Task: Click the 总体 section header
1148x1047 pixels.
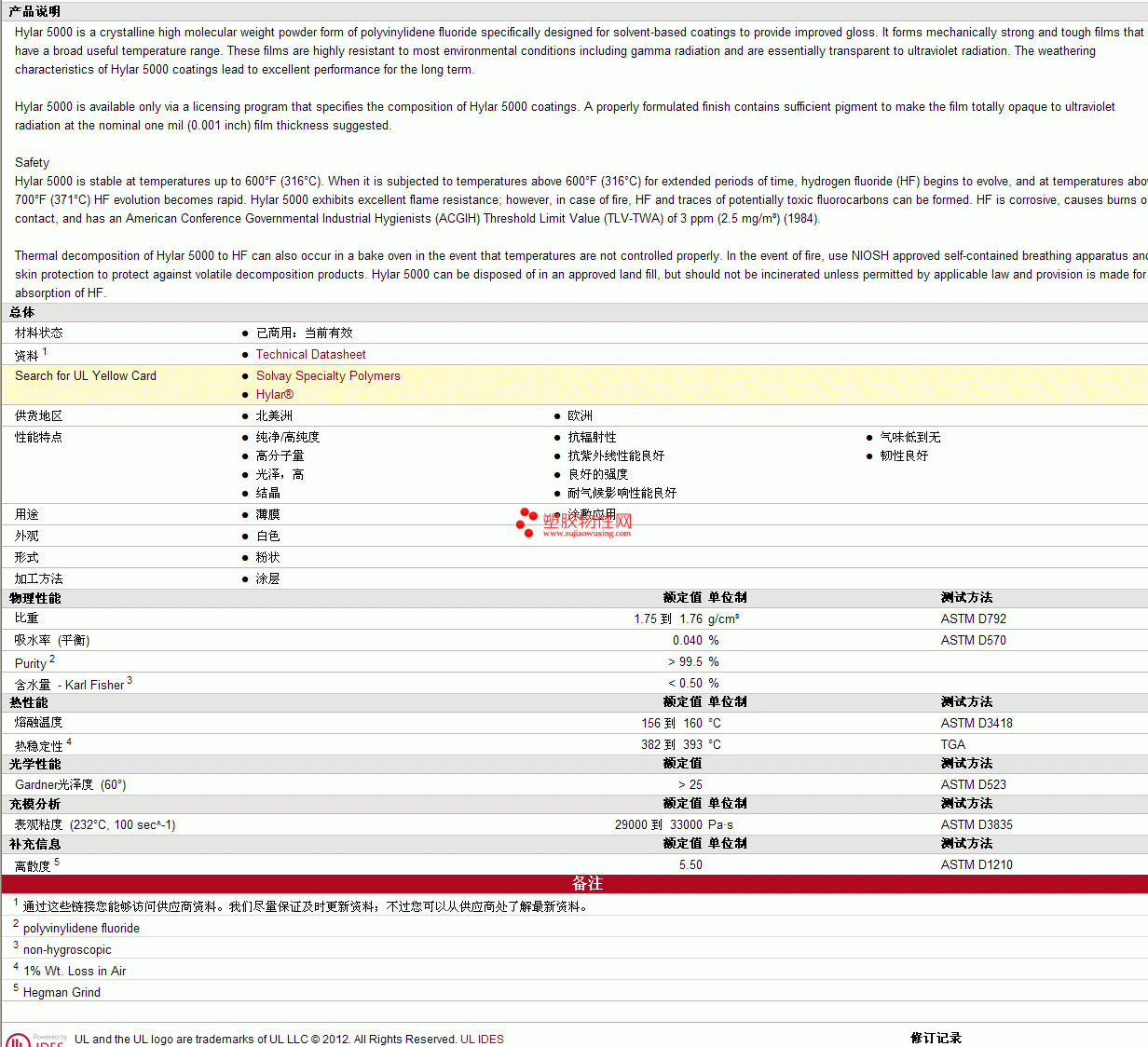Action: pyautogui.click(x=22, y=313)
